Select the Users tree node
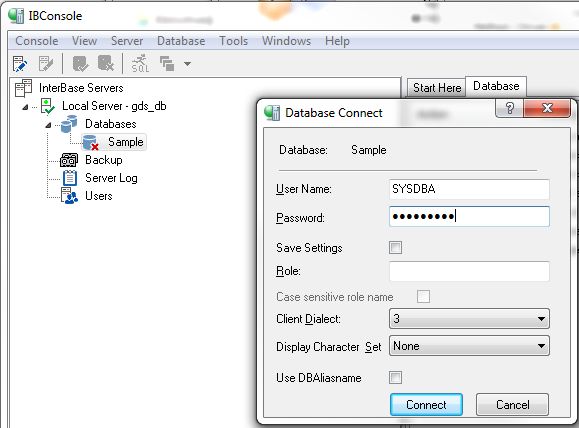This screenshot has height=428, width=579. pos(99,196)
